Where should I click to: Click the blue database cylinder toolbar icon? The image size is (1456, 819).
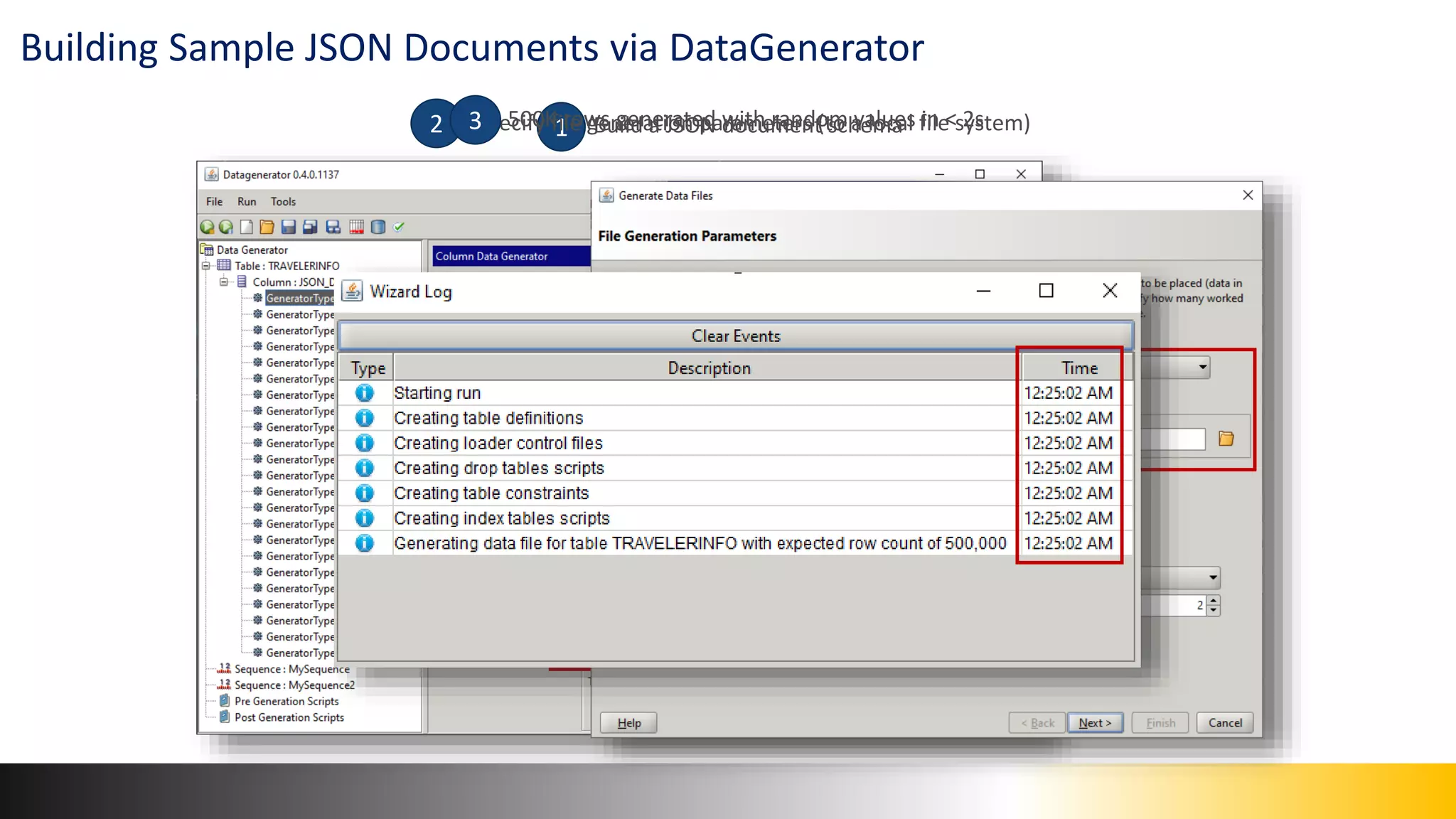tap(378, 227)
